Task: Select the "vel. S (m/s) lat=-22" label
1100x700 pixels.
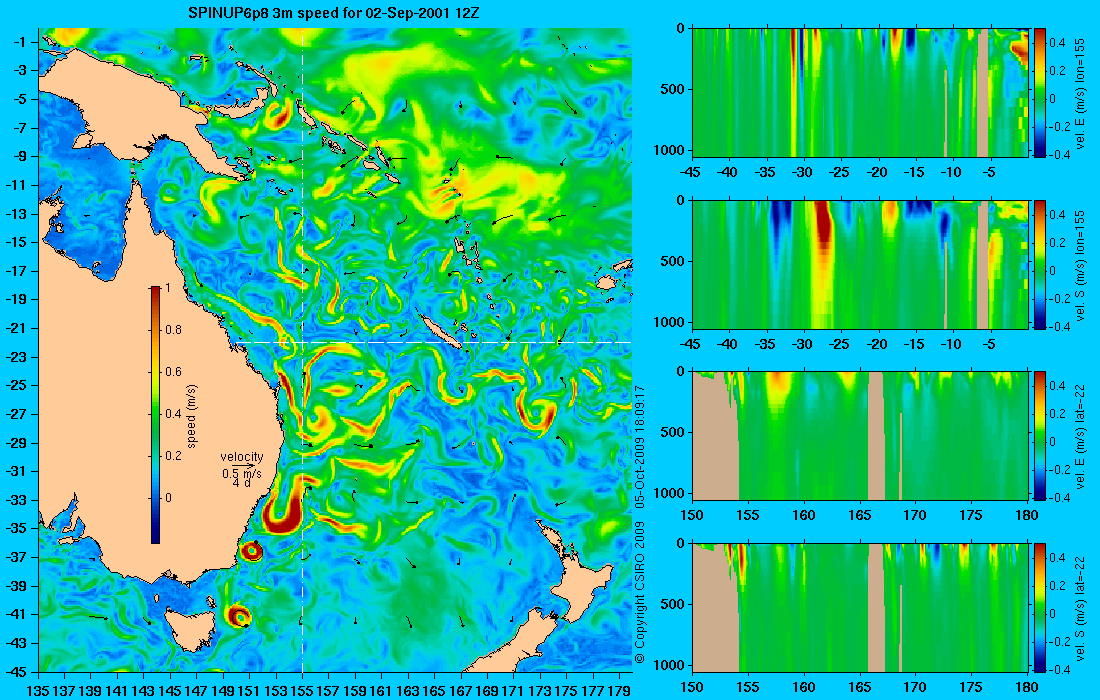Action: click(1081, 607)
